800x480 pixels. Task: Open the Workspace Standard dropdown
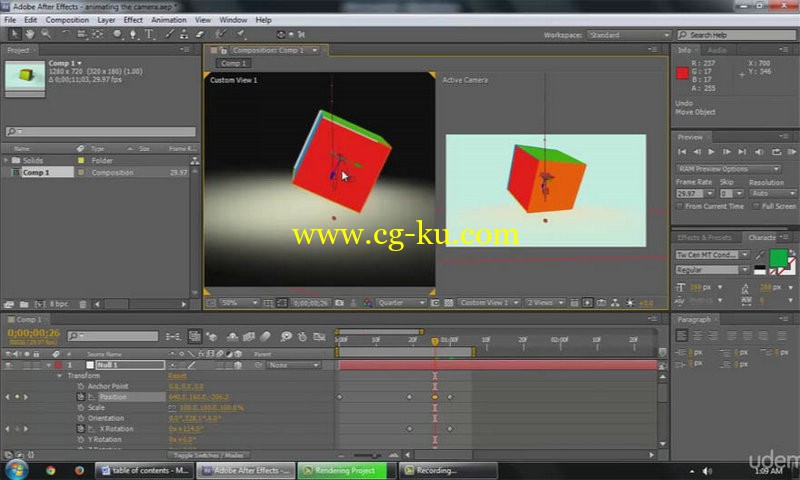pos(628,35)
